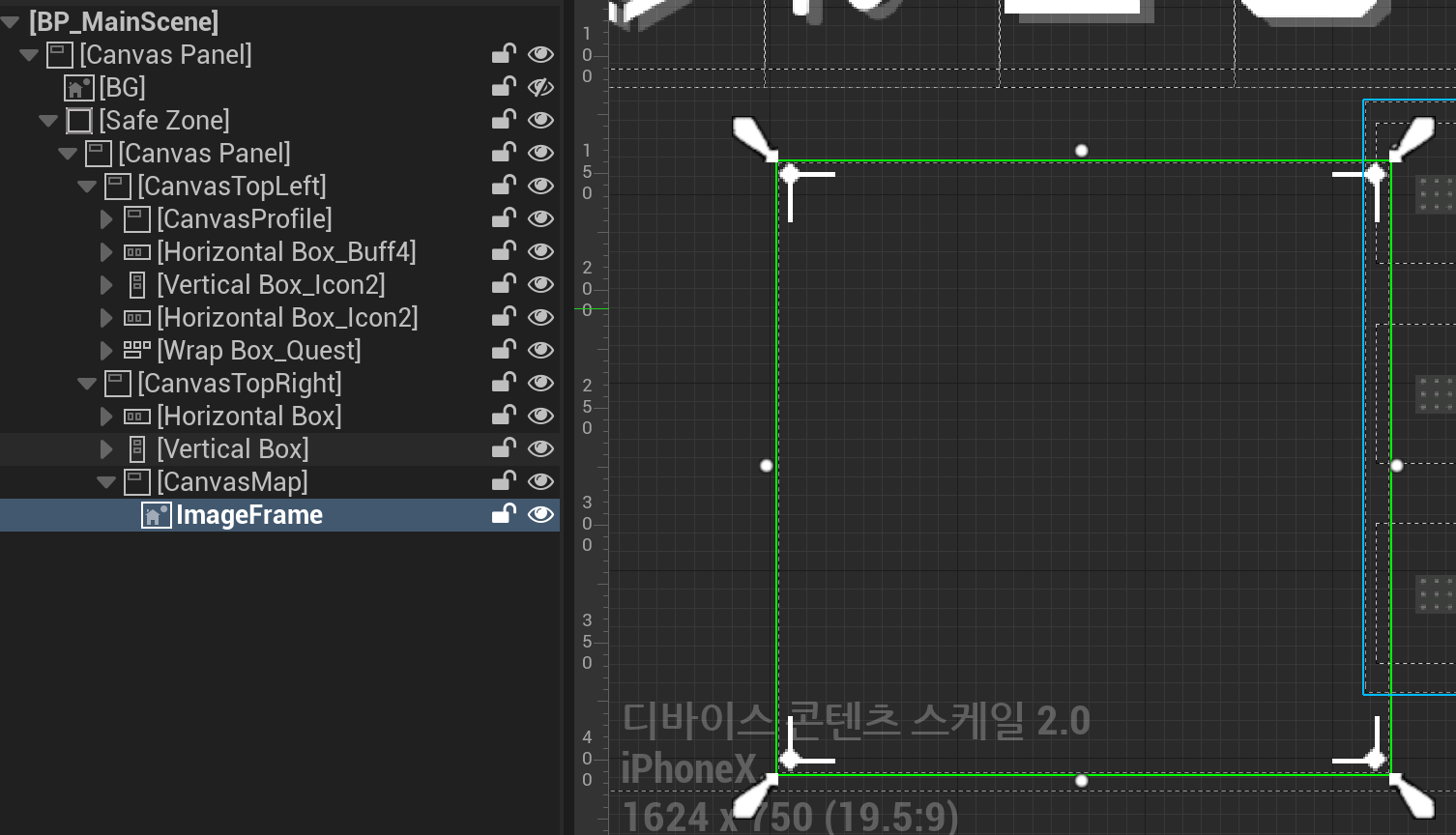Collapse the BP_MainScene root node
Screen dimensions: 1456x835
point(10,22)
